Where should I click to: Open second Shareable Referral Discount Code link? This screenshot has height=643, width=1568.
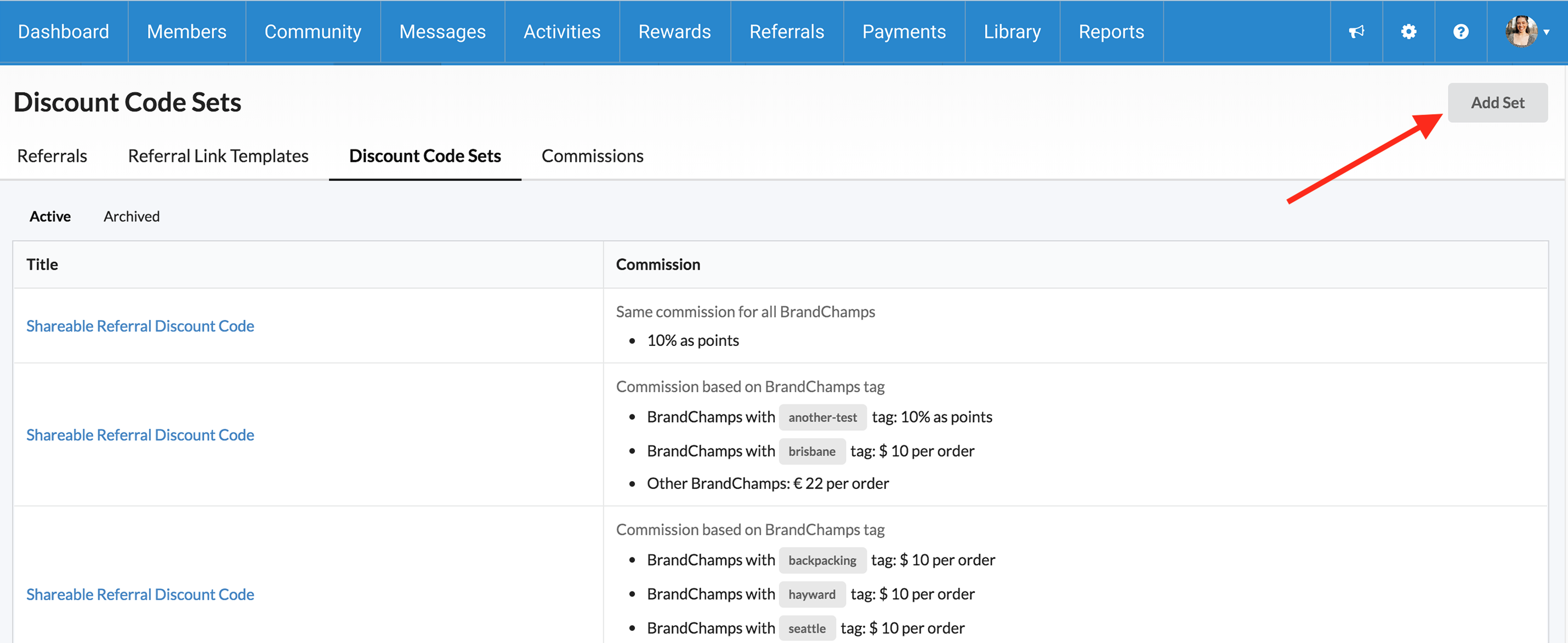140,435
